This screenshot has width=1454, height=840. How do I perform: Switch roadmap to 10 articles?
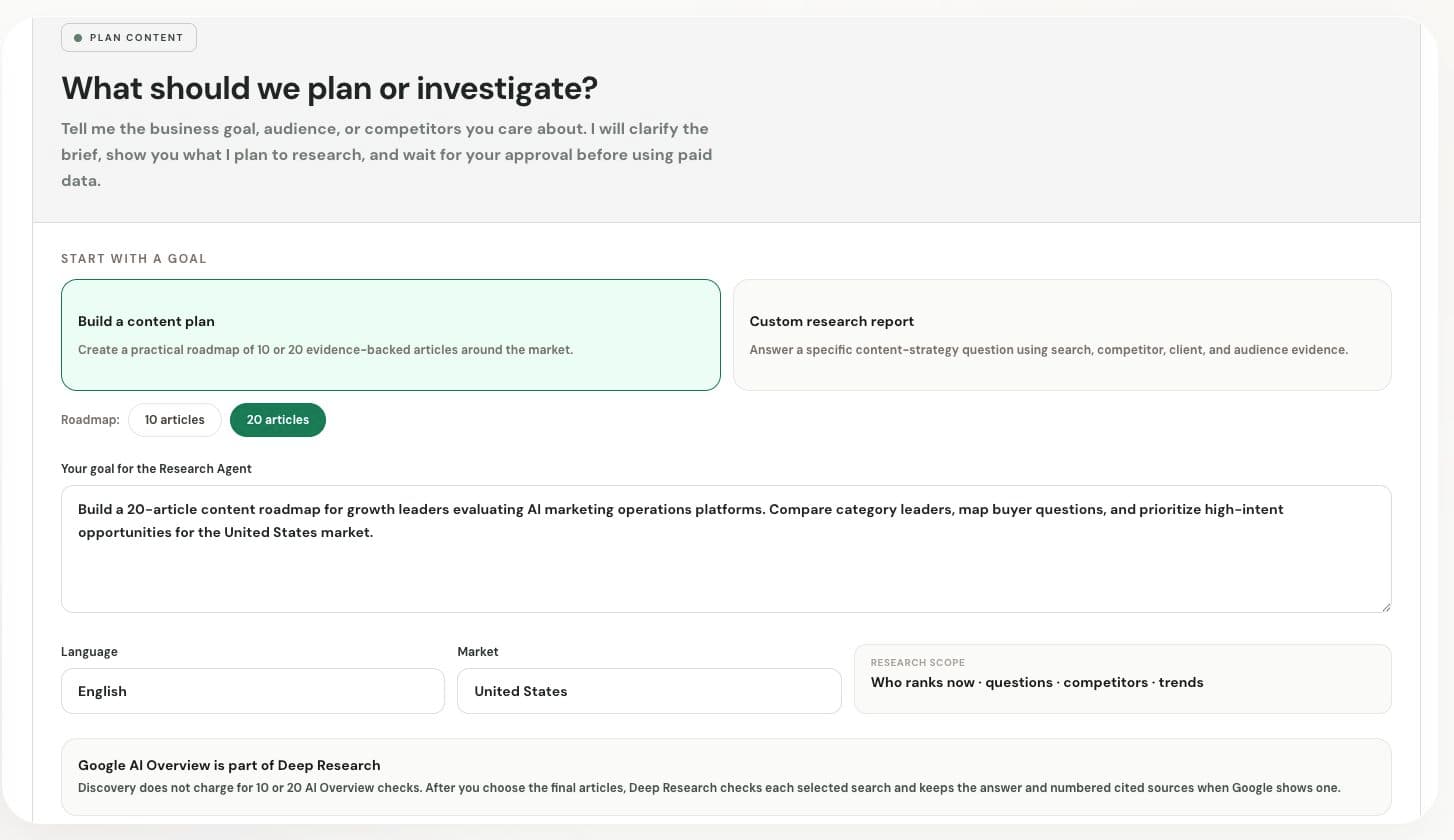pos(174,420)
